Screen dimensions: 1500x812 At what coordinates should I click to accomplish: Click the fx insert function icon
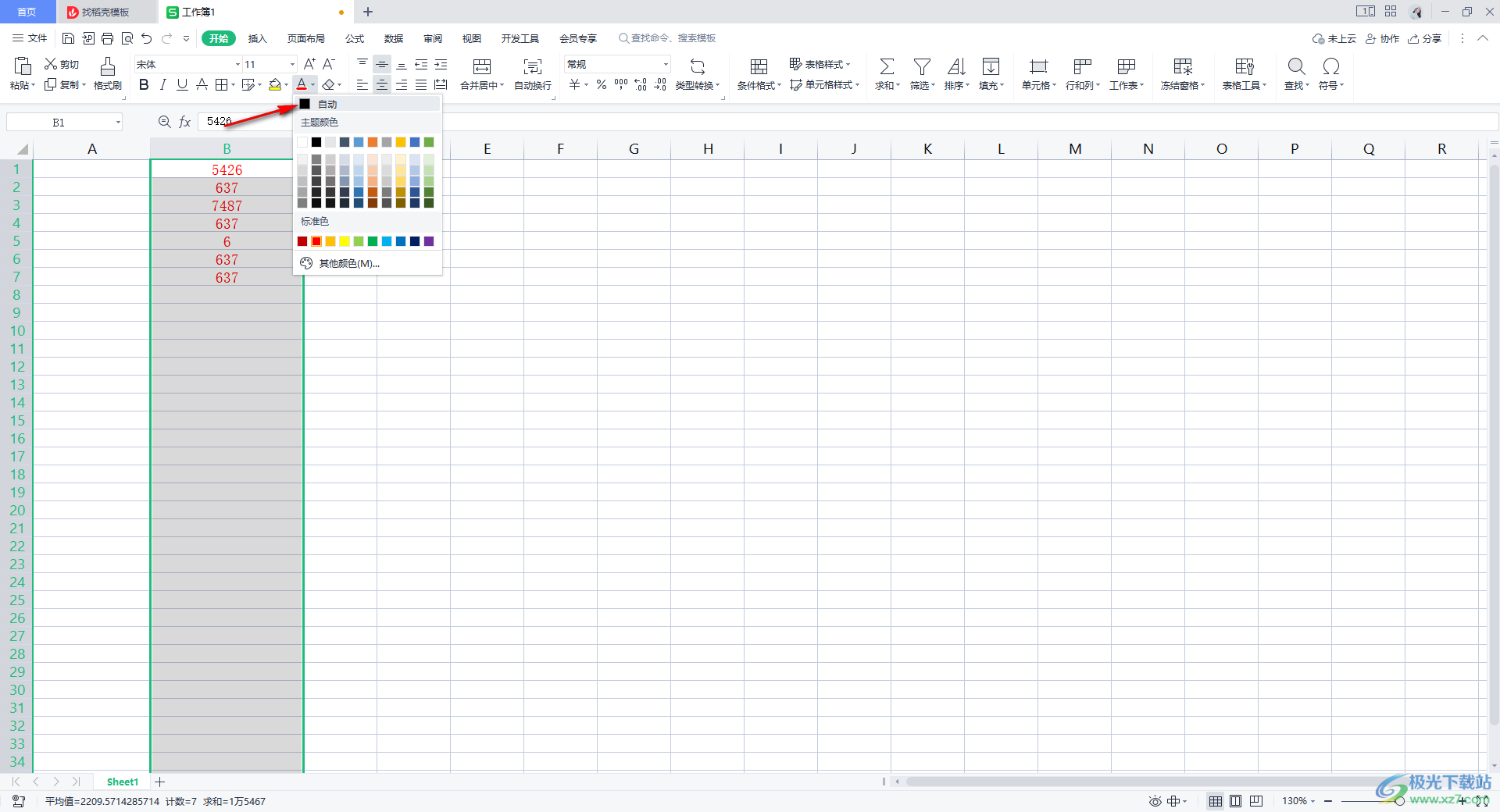click(184, 122)
